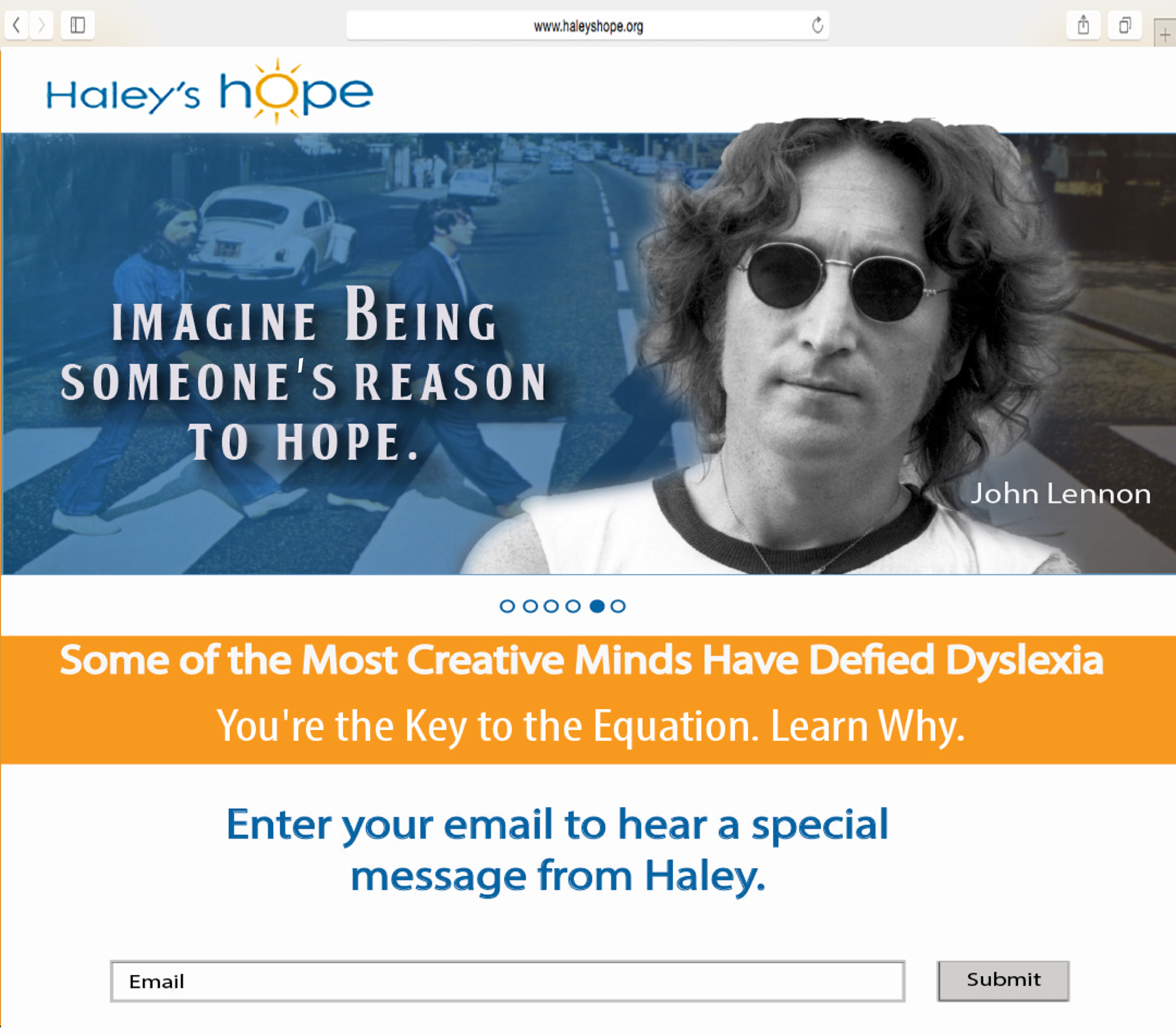Open a new tab with plus
The height and width of the screenshot is (1035, 1176).
(1164, 34)
